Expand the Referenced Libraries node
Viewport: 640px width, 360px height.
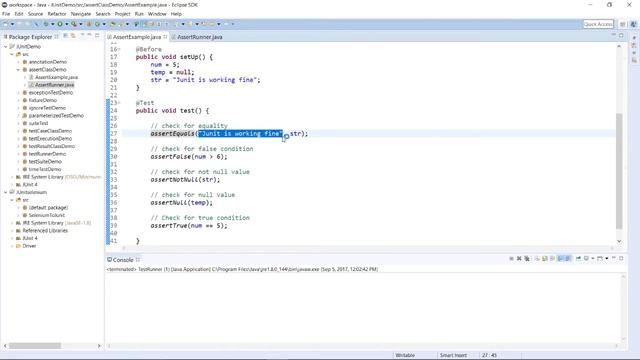[12, 231]
